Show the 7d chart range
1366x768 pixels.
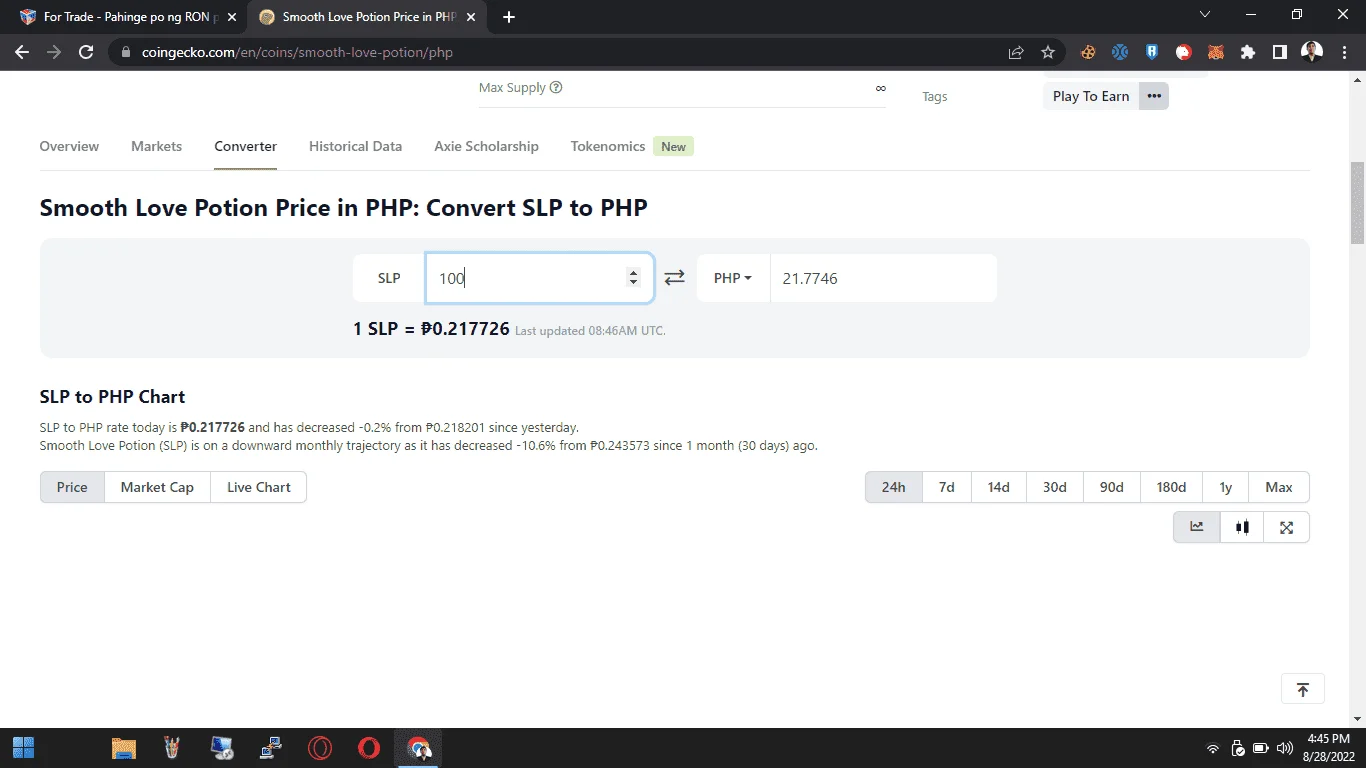(946, 487)
